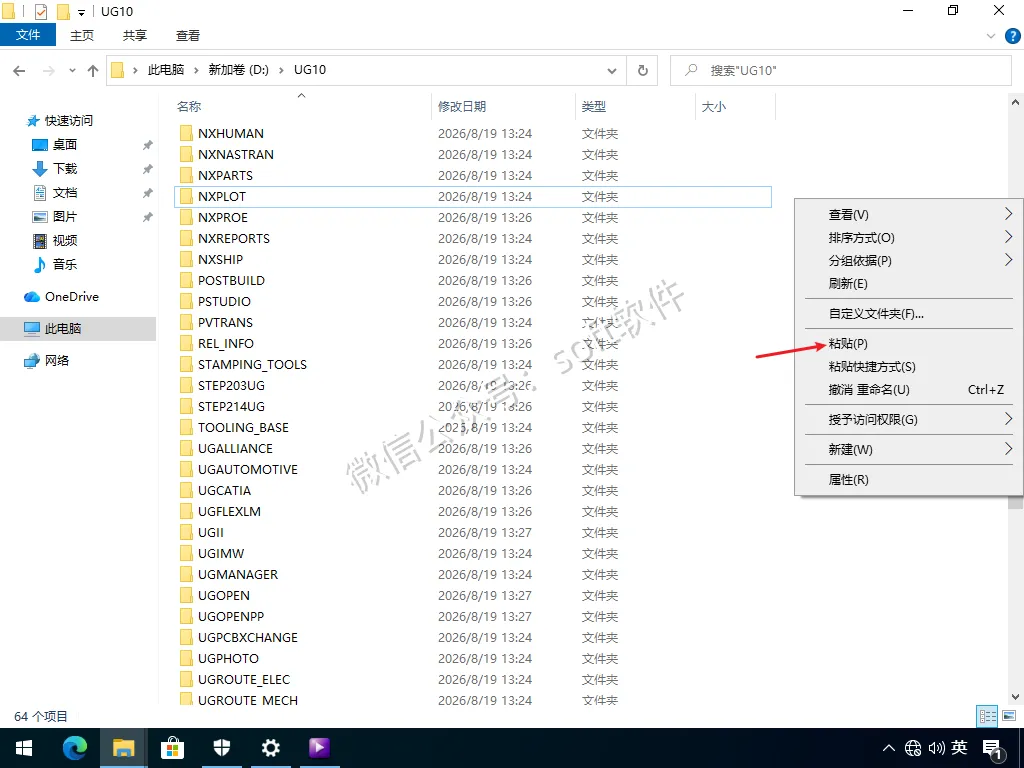1024x768 pixels.
Task: Switch to the 共享 ribbon tab
Action: (x=135, y=35)
